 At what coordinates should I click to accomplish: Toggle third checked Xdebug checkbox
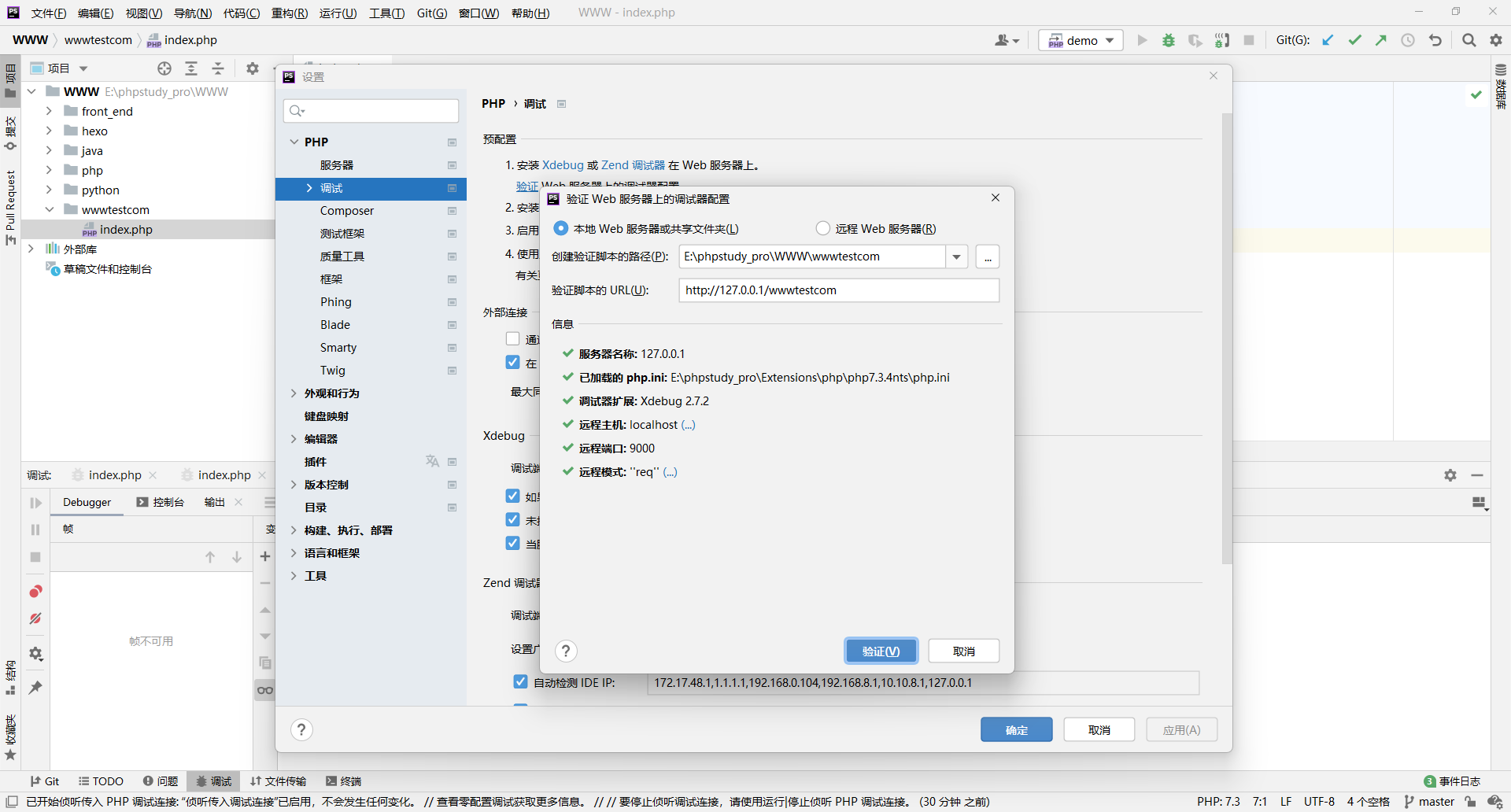[512, 543]
